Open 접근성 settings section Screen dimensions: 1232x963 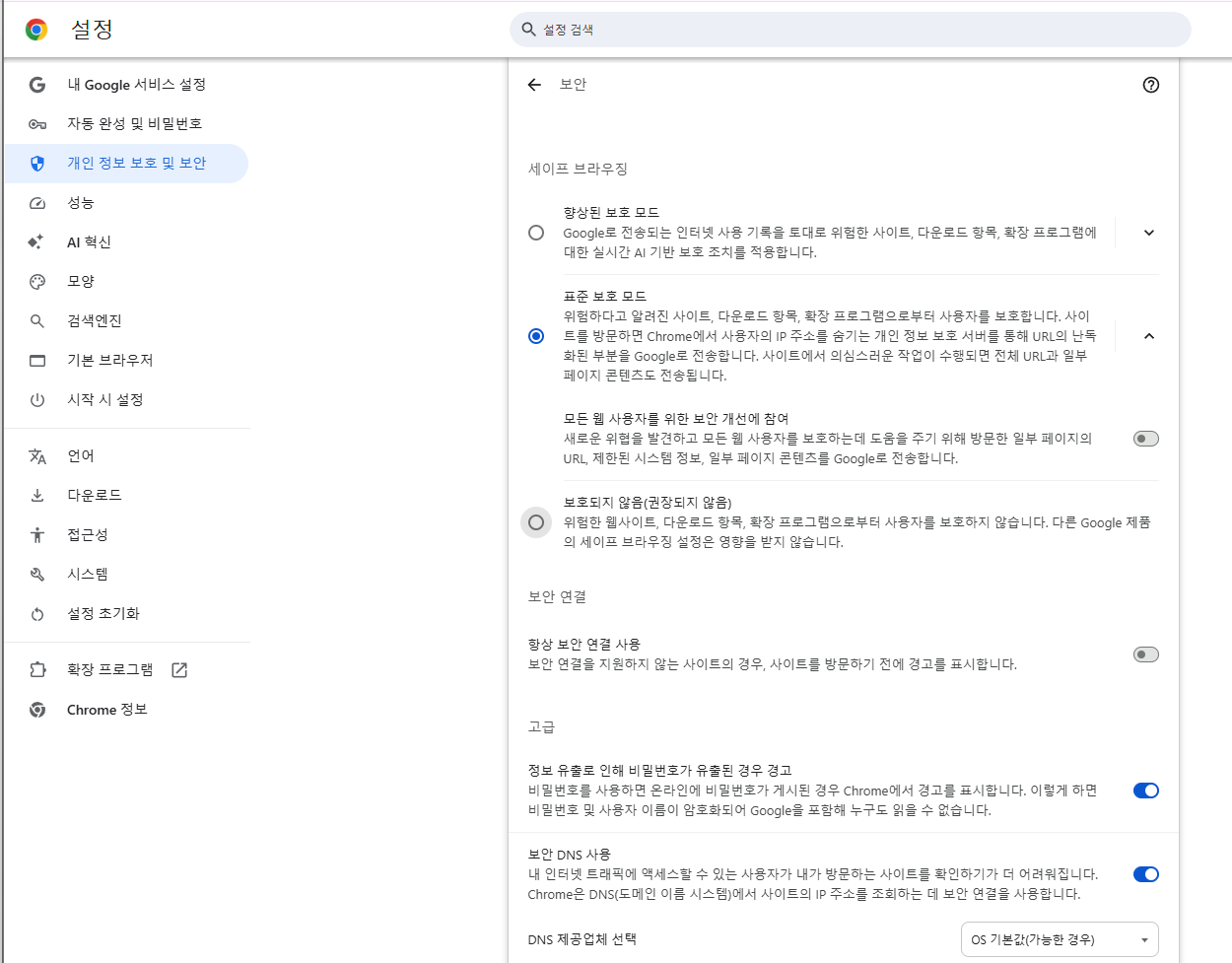point(126,535)
